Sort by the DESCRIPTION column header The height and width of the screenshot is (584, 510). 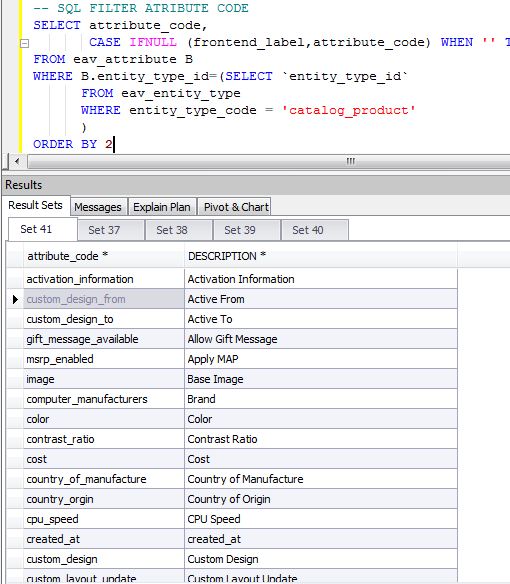click(x=321, y=256)
